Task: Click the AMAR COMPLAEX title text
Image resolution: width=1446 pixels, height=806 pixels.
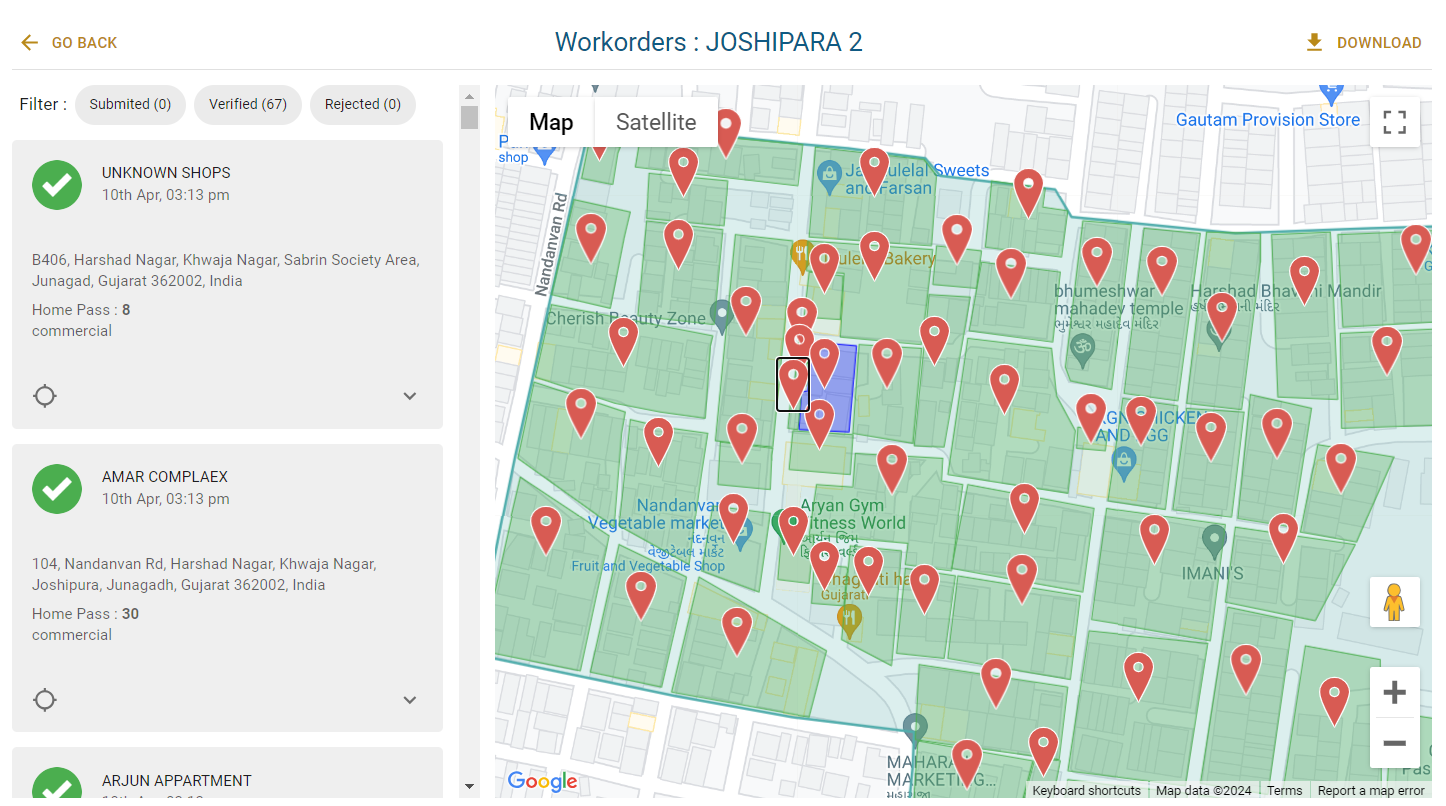Action: click(165, 477)
